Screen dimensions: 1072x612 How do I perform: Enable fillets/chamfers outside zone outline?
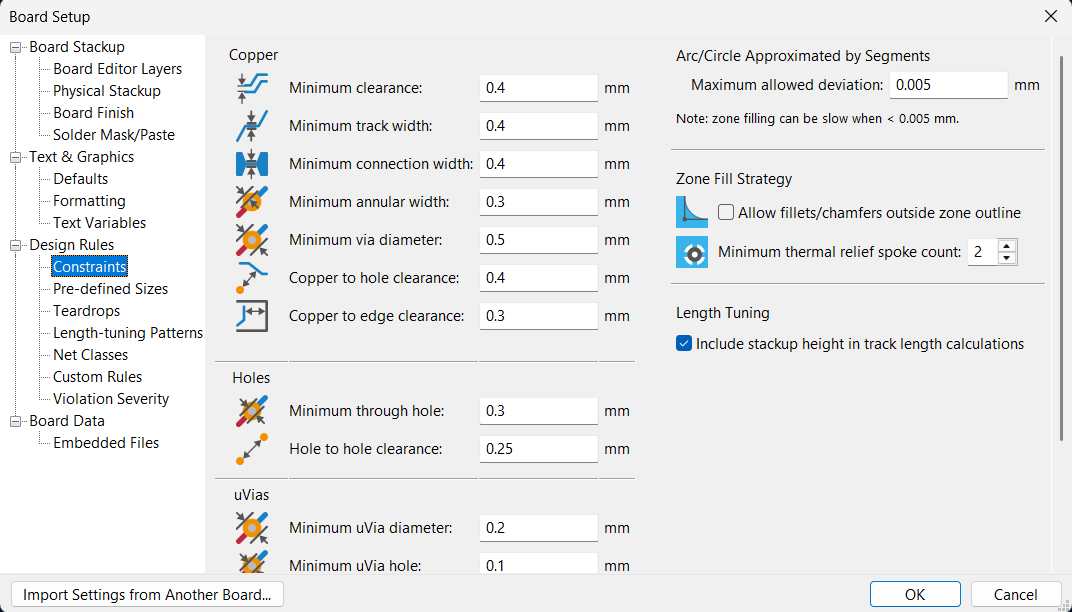click(x=726, y=212)
